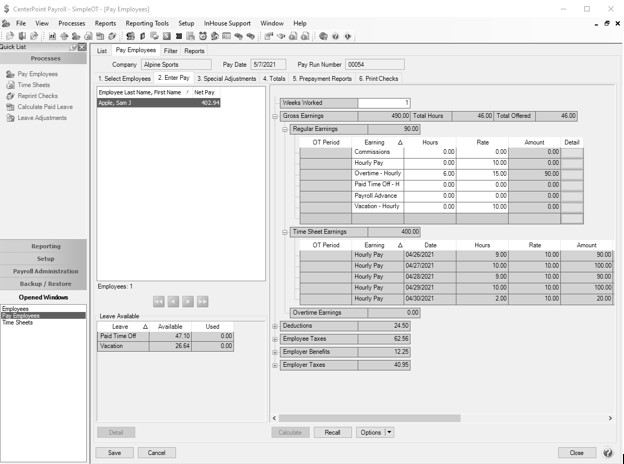Open the Options dropdown arrow

390,433
